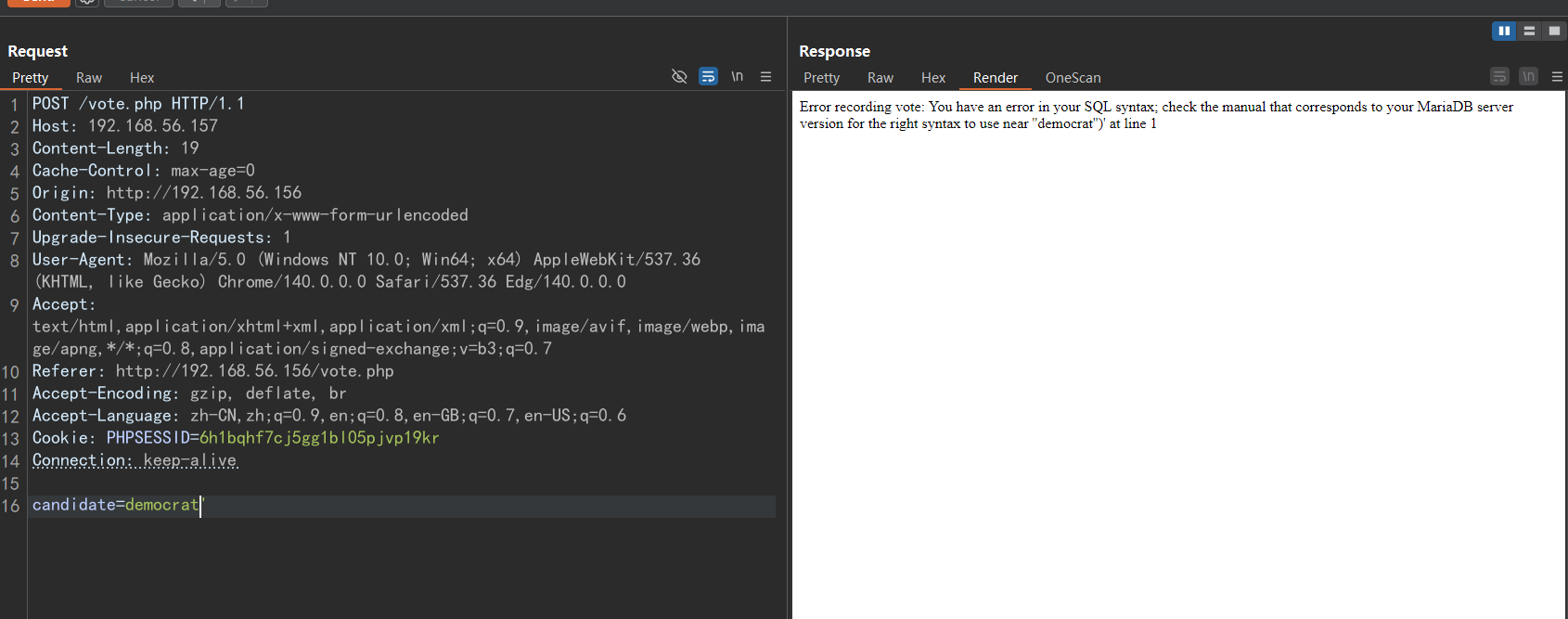Toggle hiding of non-printable characters in Request
This screenshot has height=619, width=1568.
679,76
